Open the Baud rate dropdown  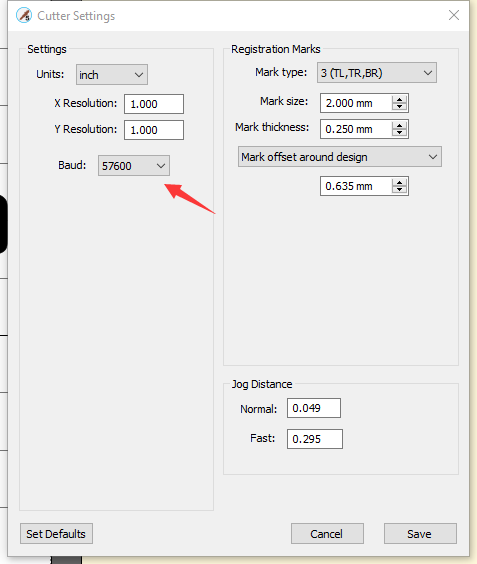pos(134,165)
